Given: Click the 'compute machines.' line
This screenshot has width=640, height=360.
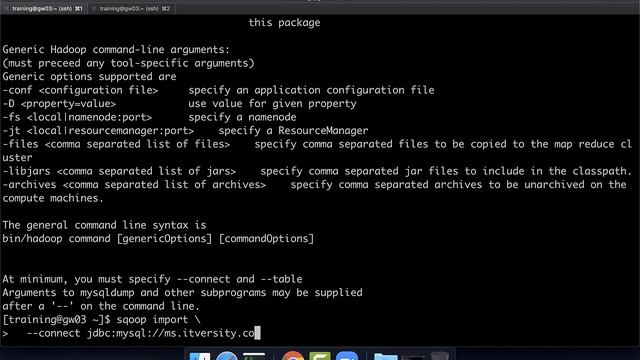Looking at the screenshot, I should (53, 198).
